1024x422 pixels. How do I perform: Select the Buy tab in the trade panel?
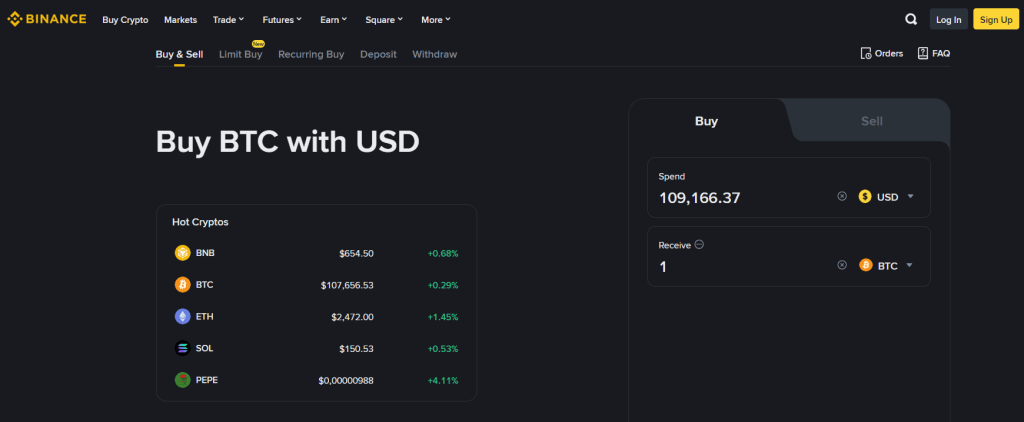click(706, 121)
